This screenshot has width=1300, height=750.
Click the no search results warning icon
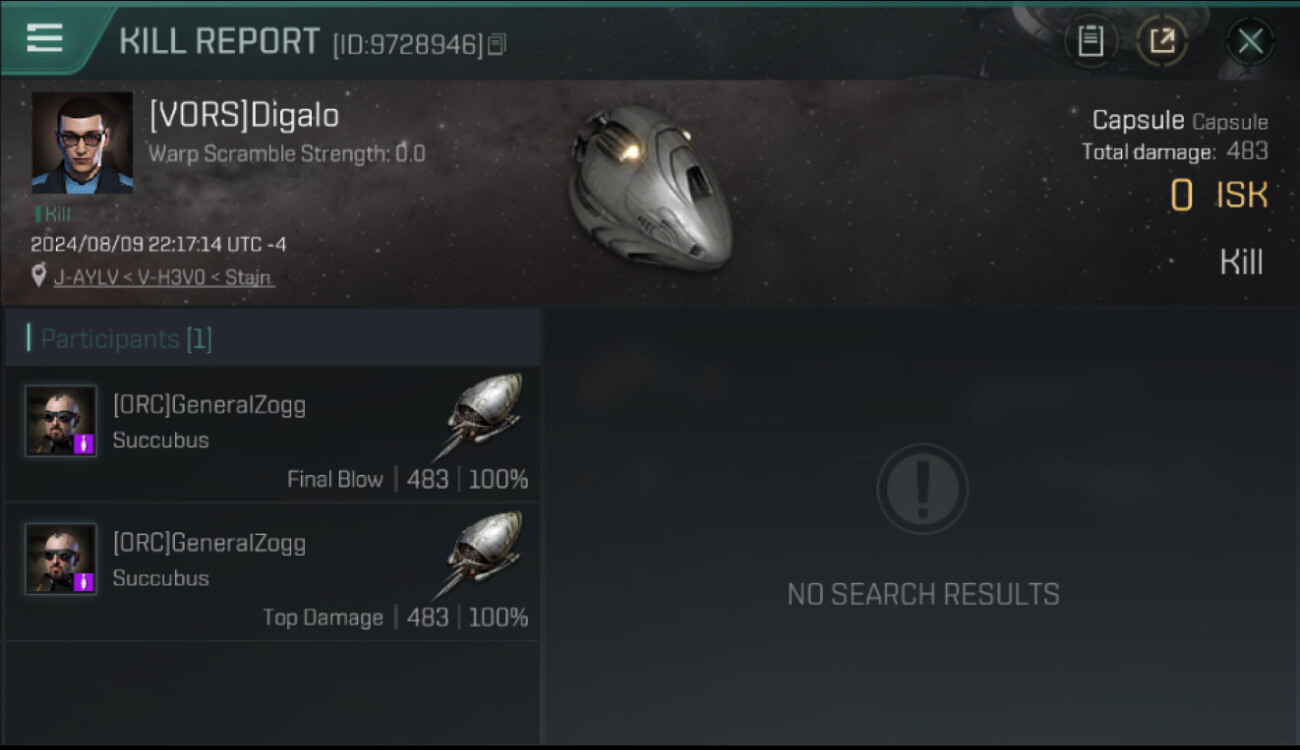click(x=922, y=488)
